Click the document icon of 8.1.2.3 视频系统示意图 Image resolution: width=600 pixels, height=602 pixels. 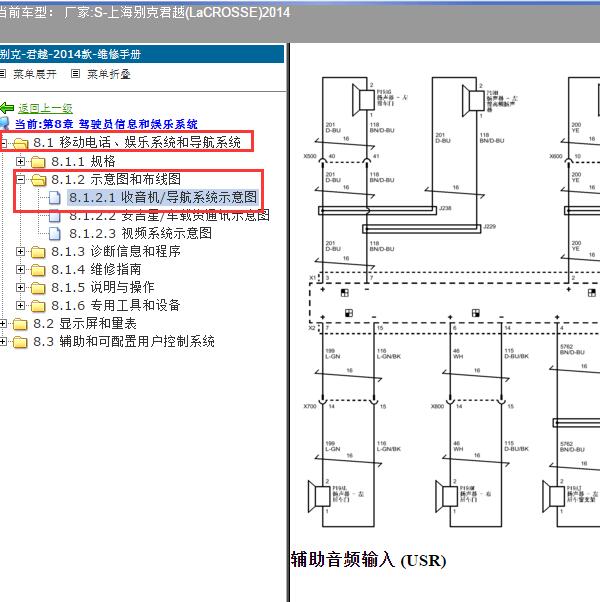point(55,233)
